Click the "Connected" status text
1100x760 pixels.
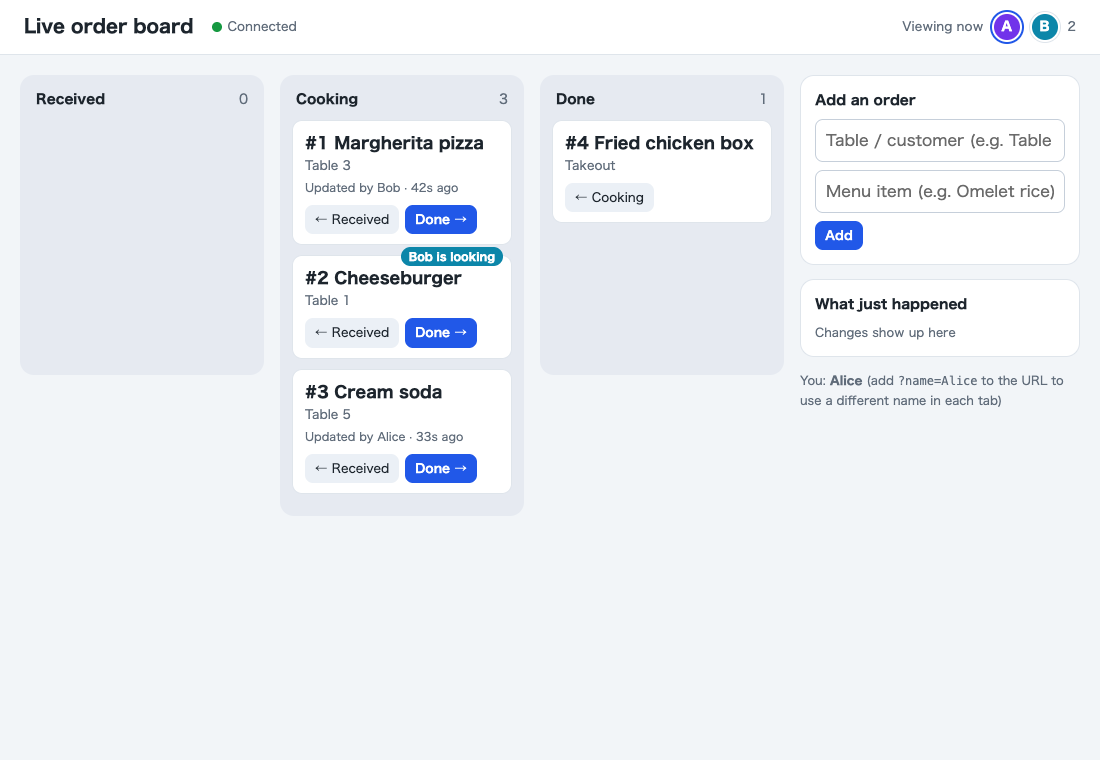click(262, 27)
